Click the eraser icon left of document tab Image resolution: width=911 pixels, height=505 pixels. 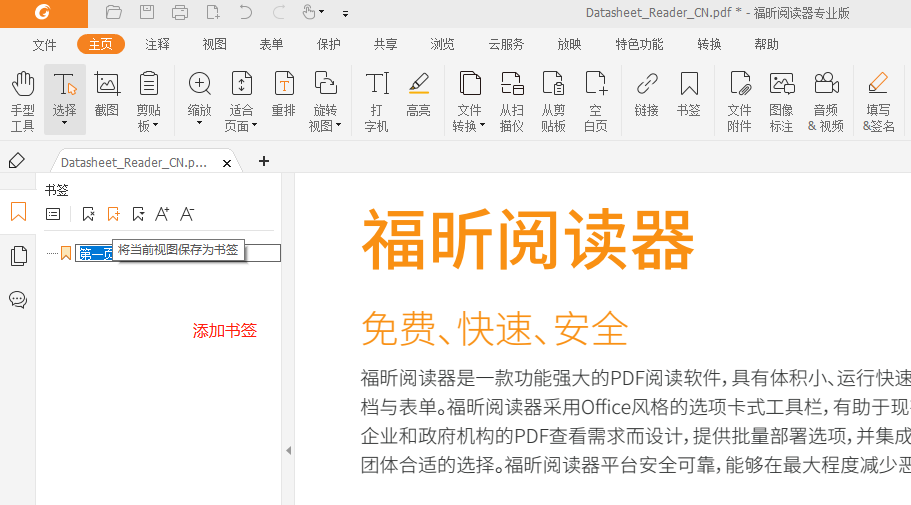(17, 160)
